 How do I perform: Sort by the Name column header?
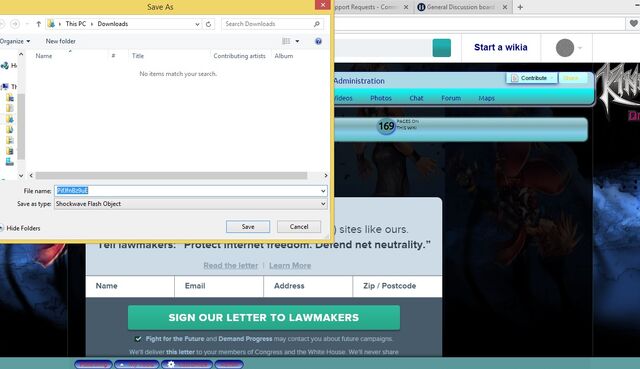pos(44,56)
